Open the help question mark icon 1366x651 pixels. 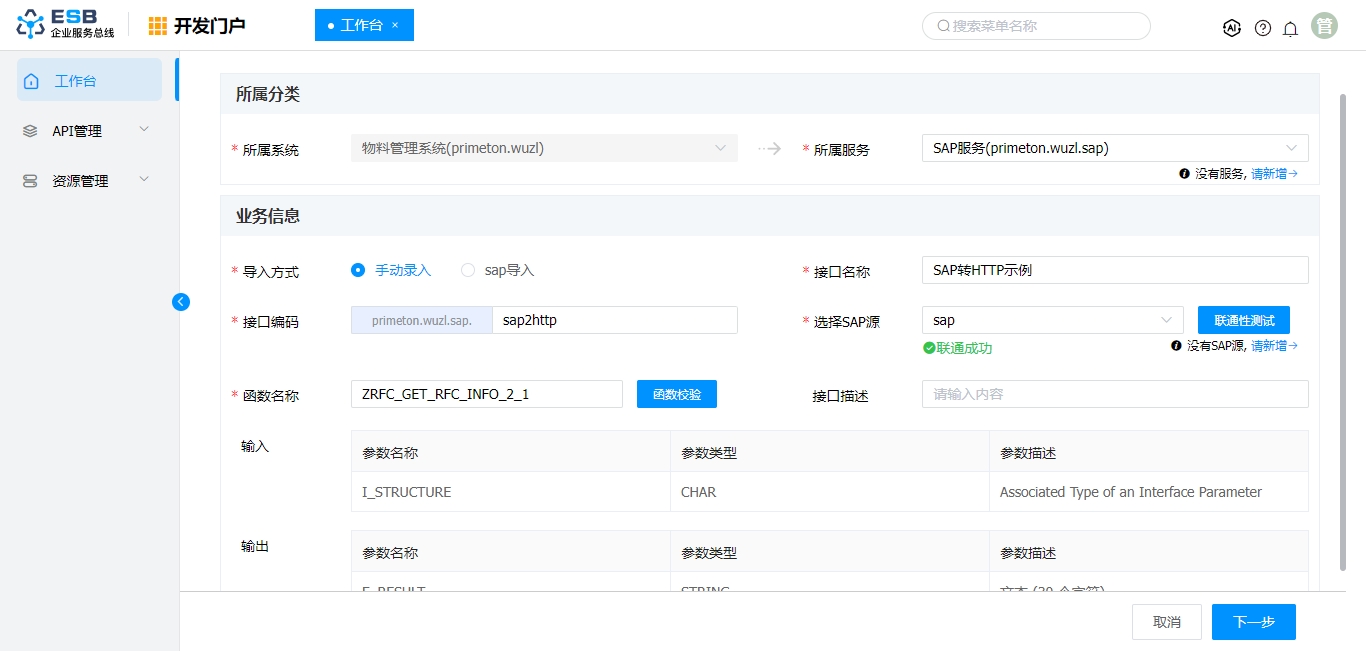point(1263,28)
